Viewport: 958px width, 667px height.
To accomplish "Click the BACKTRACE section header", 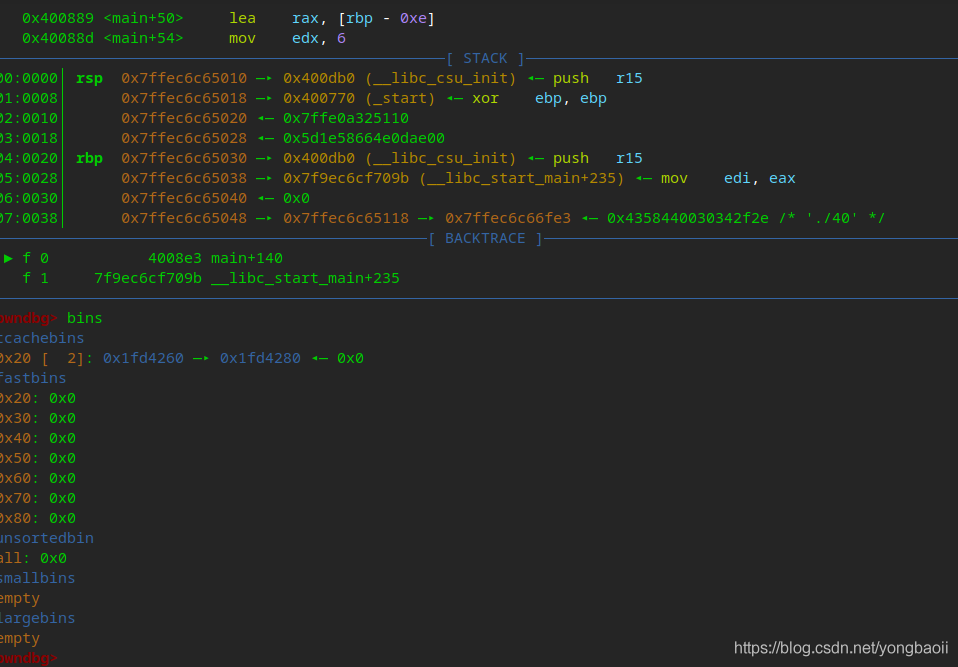I will click(x=485, y=238).
